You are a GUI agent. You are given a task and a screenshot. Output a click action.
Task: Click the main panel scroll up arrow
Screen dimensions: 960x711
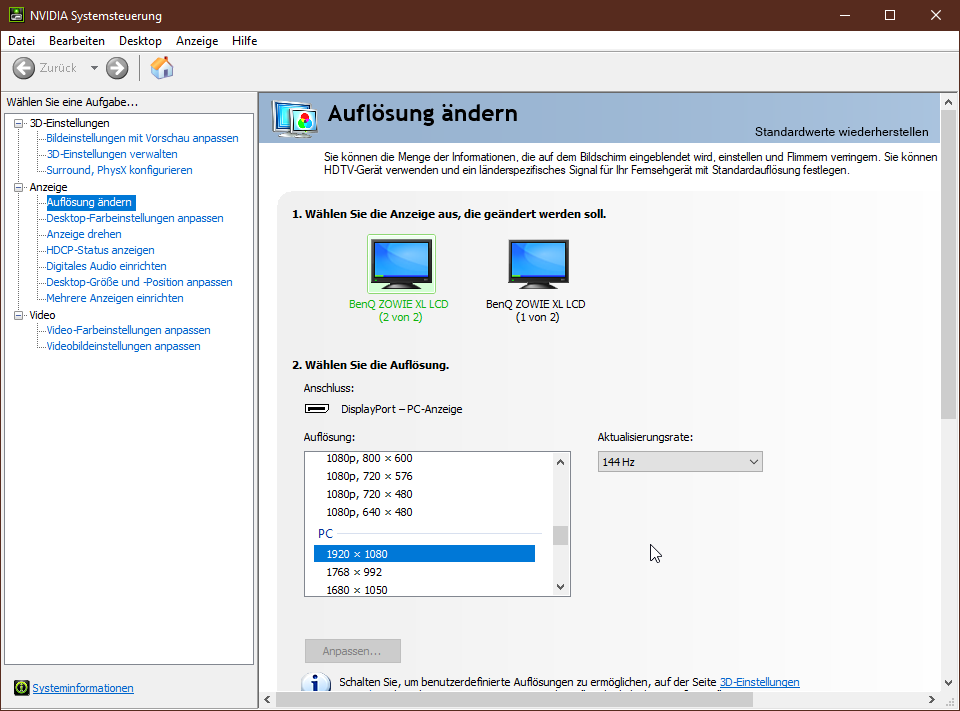coord(948,102)
